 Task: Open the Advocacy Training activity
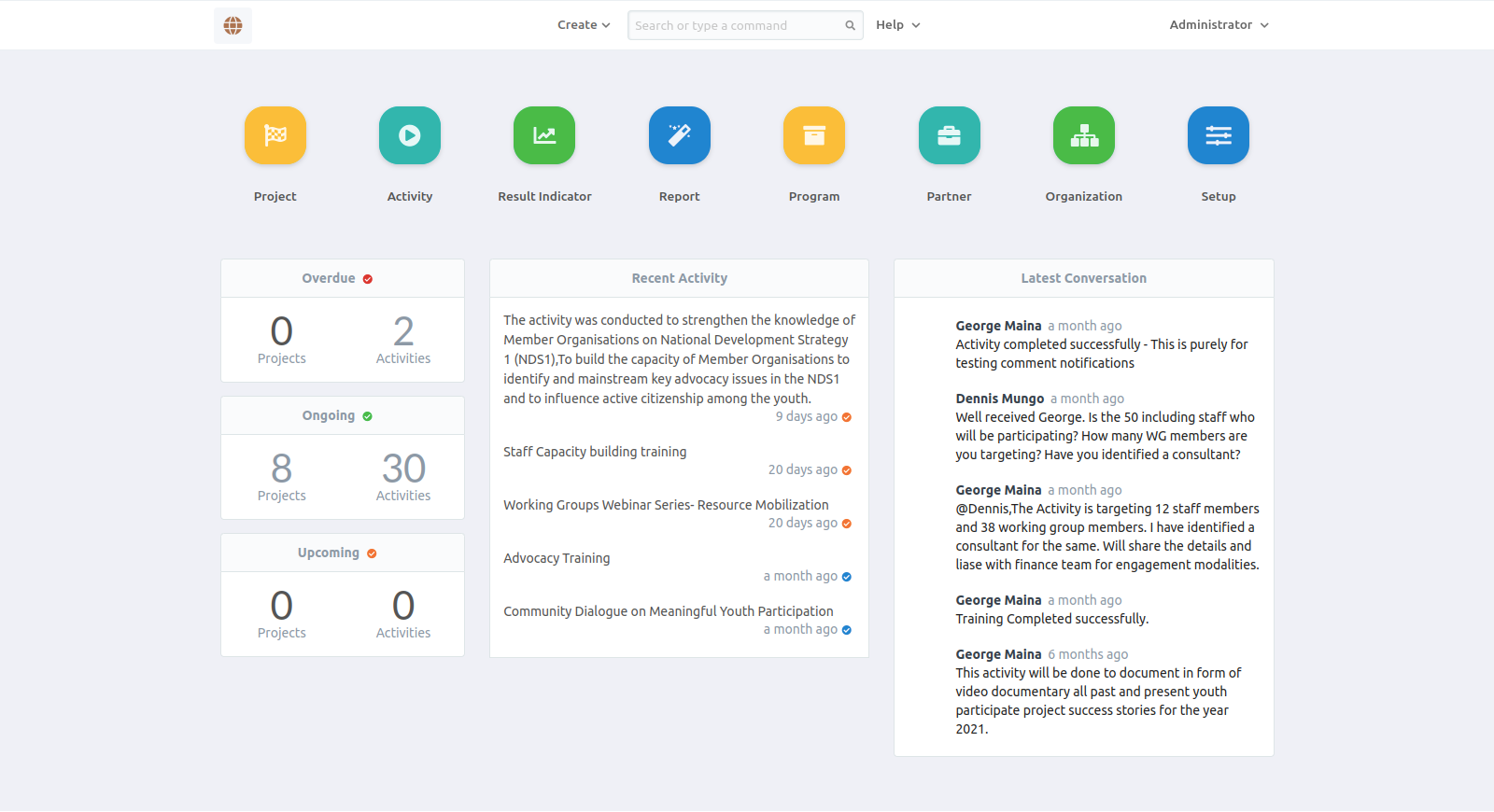pyautogui.click(x=557, y=558)
